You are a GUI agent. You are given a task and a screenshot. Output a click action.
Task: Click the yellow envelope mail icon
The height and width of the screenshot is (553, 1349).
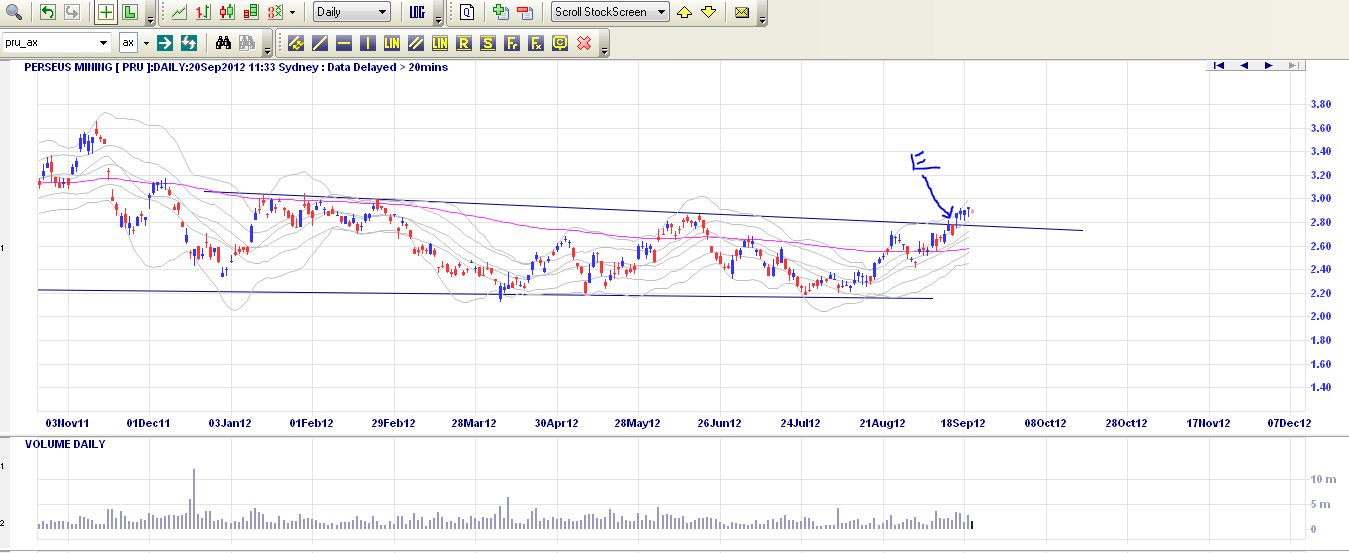click(742, 12)
